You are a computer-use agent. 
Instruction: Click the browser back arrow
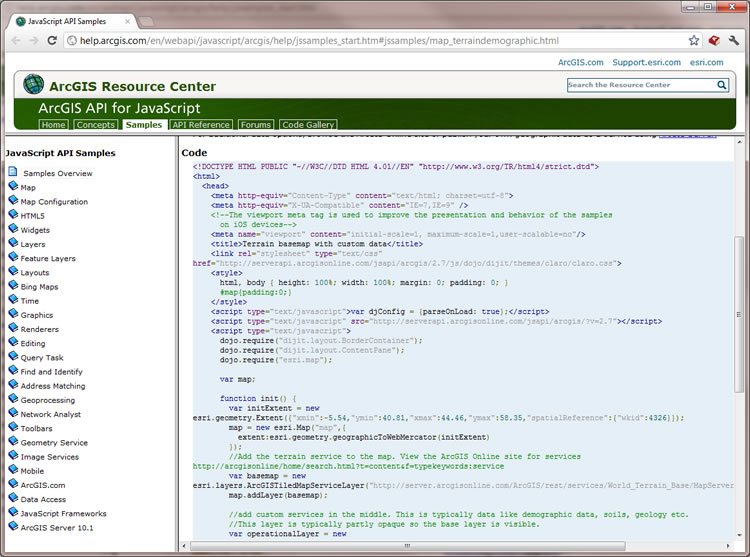(x=16, y=41)
